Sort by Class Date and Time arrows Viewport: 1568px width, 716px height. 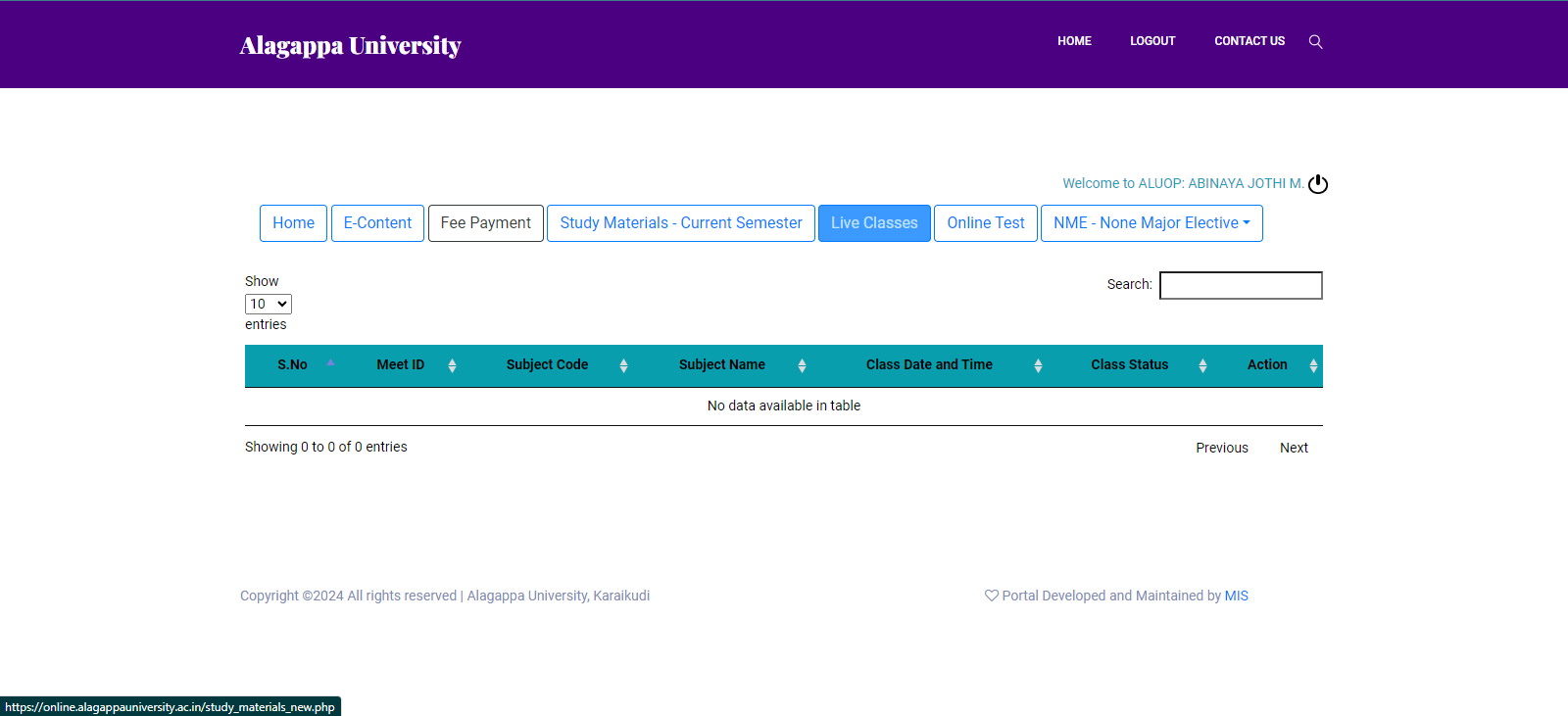[x=1038, y=365]
